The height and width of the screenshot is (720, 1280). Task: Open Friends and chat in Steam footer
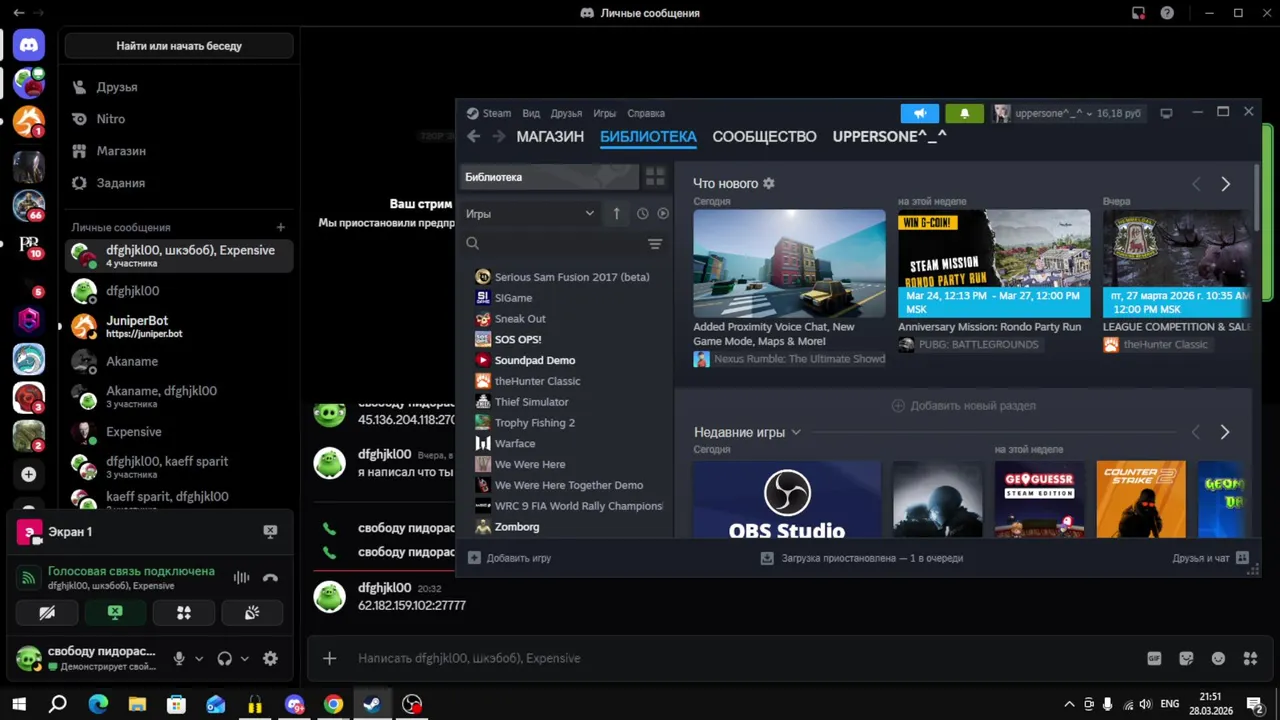[1210, 558]
